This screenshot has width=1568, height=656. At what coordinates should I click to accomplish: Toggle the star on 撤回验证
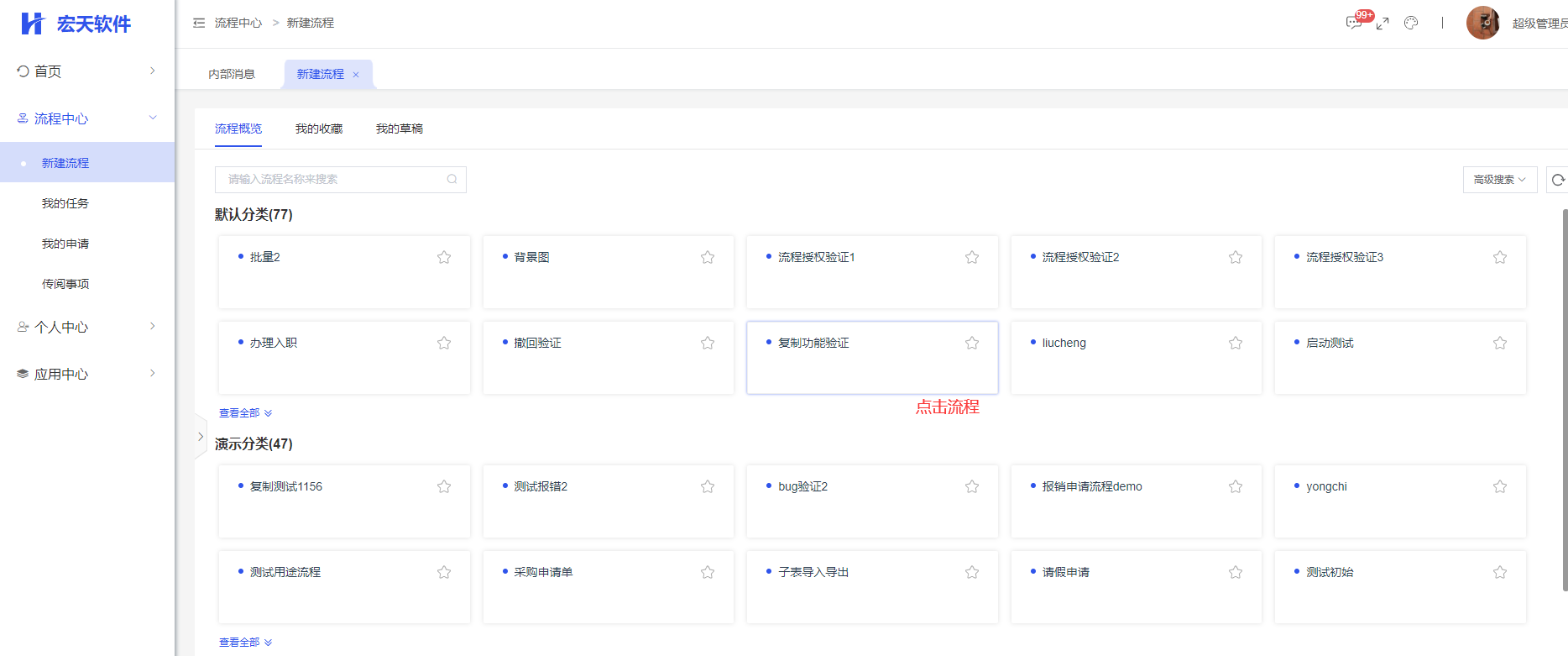pos(708,343)
